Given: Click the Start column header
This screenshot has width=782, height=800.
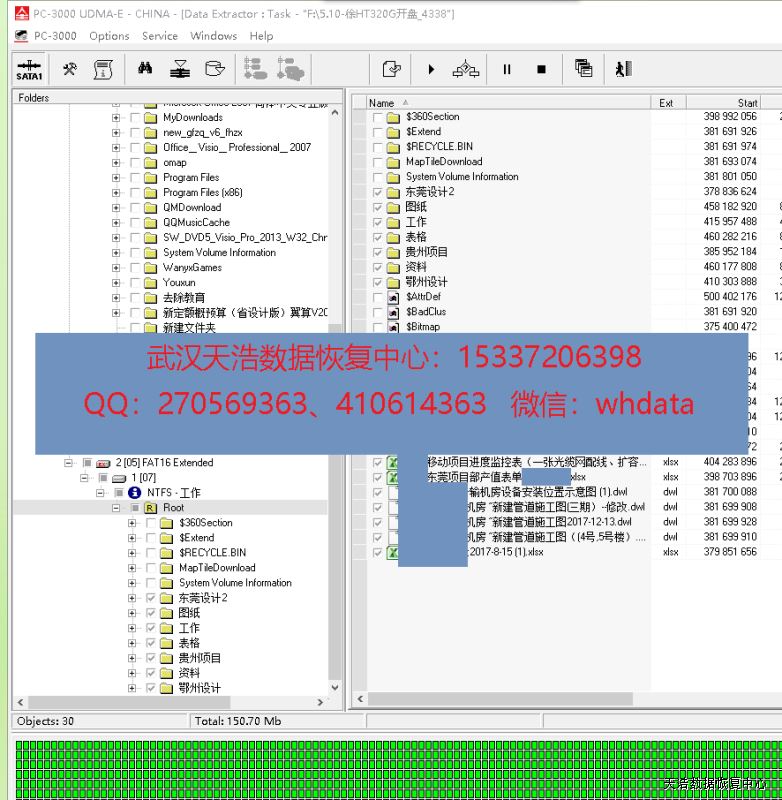Looking at the screenshot, I should pos(747,103).
